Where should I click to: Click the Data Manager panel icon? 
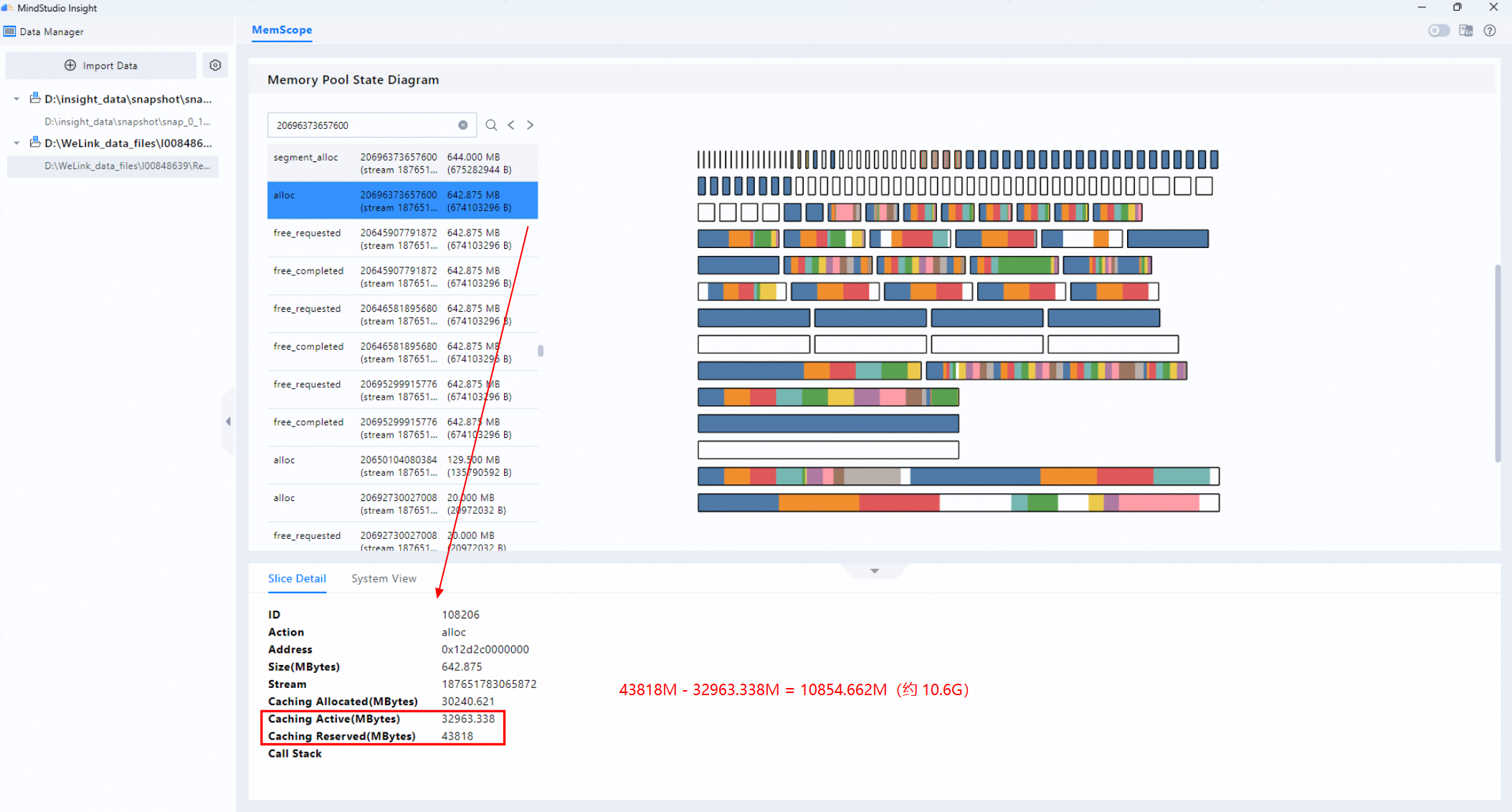click(10, 32)
